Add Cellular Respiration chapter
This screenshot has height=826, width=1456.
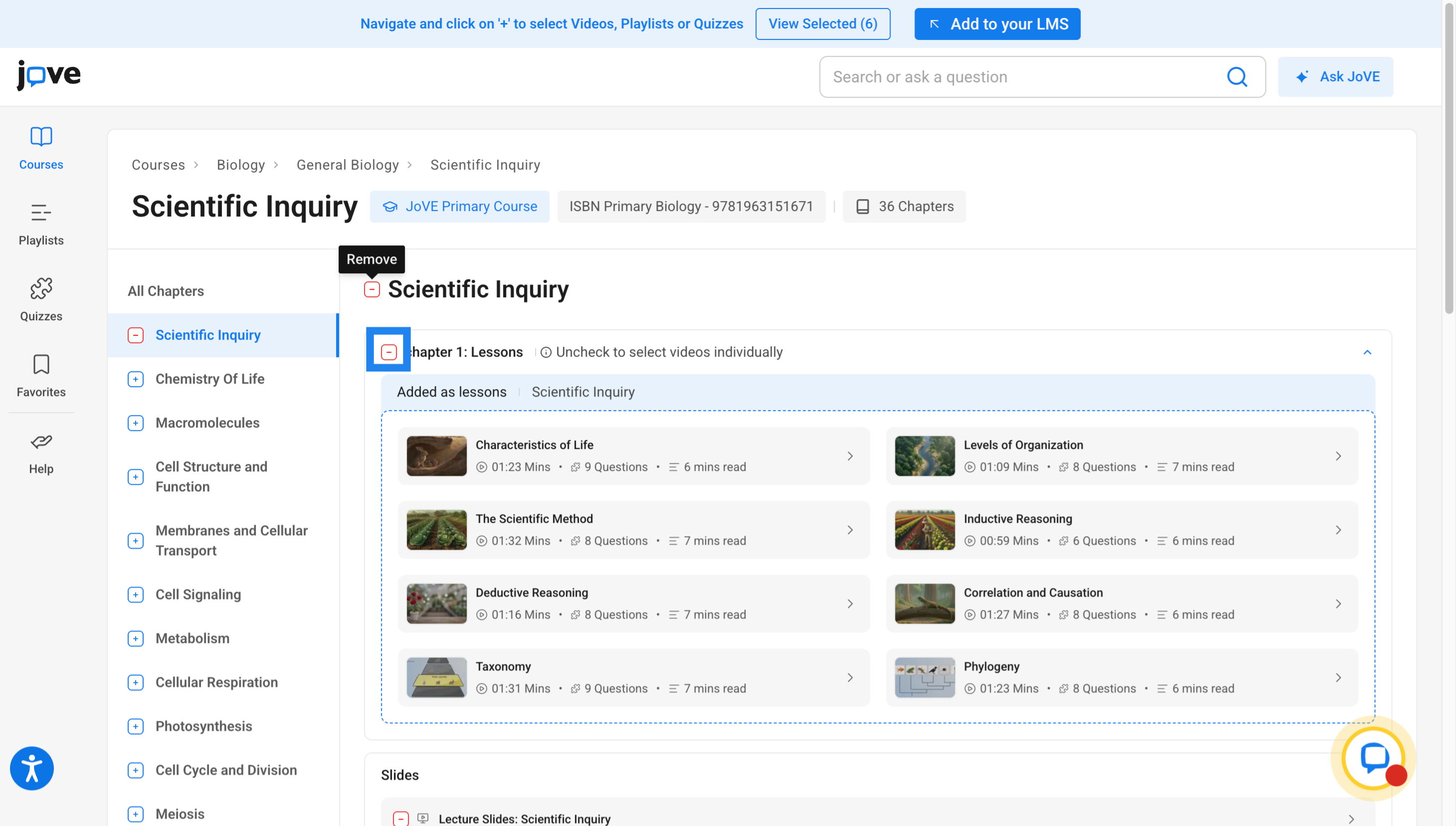[x=136, y=682]
